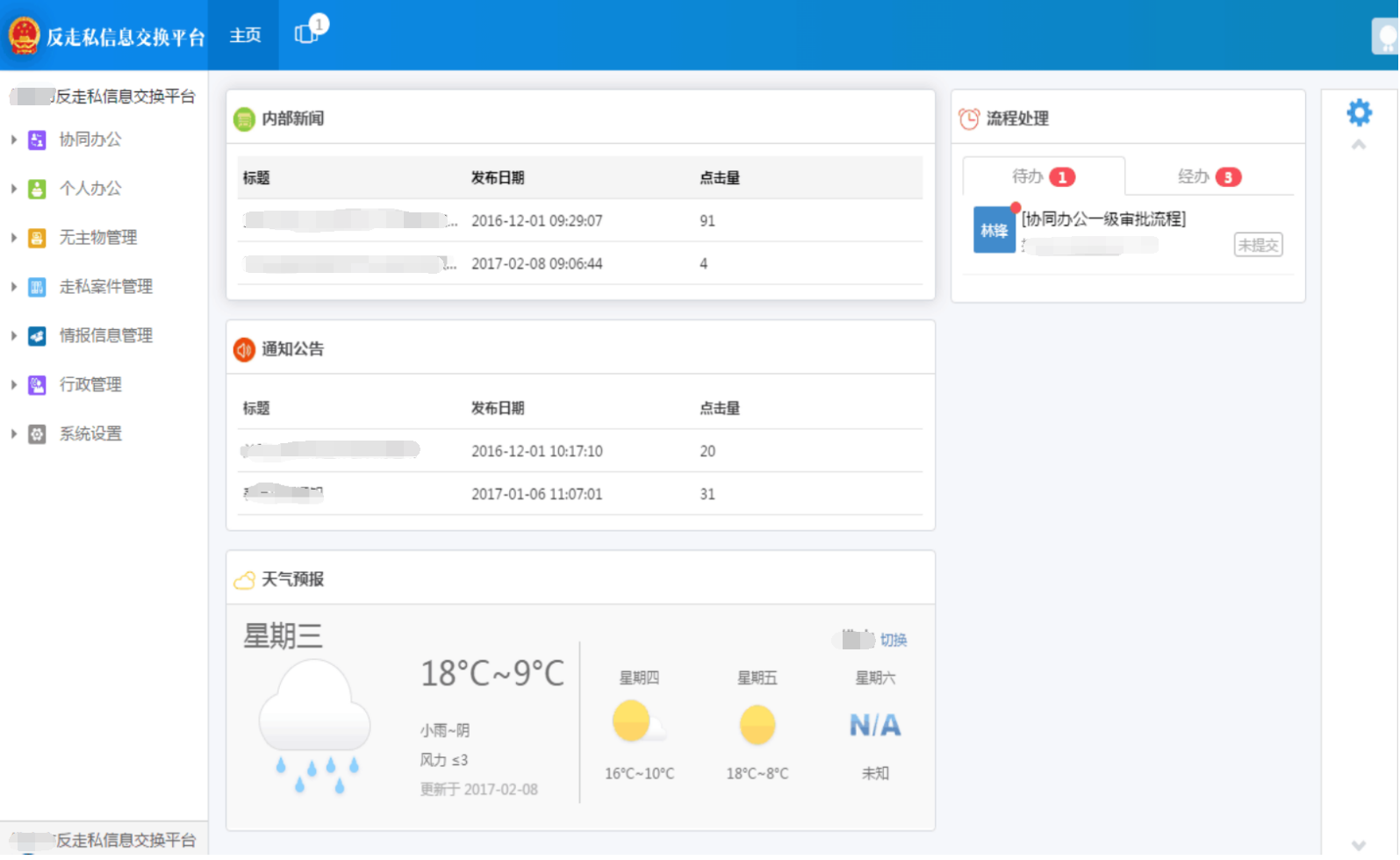Expand the 个人办公 tree arrow

point(13,189)
